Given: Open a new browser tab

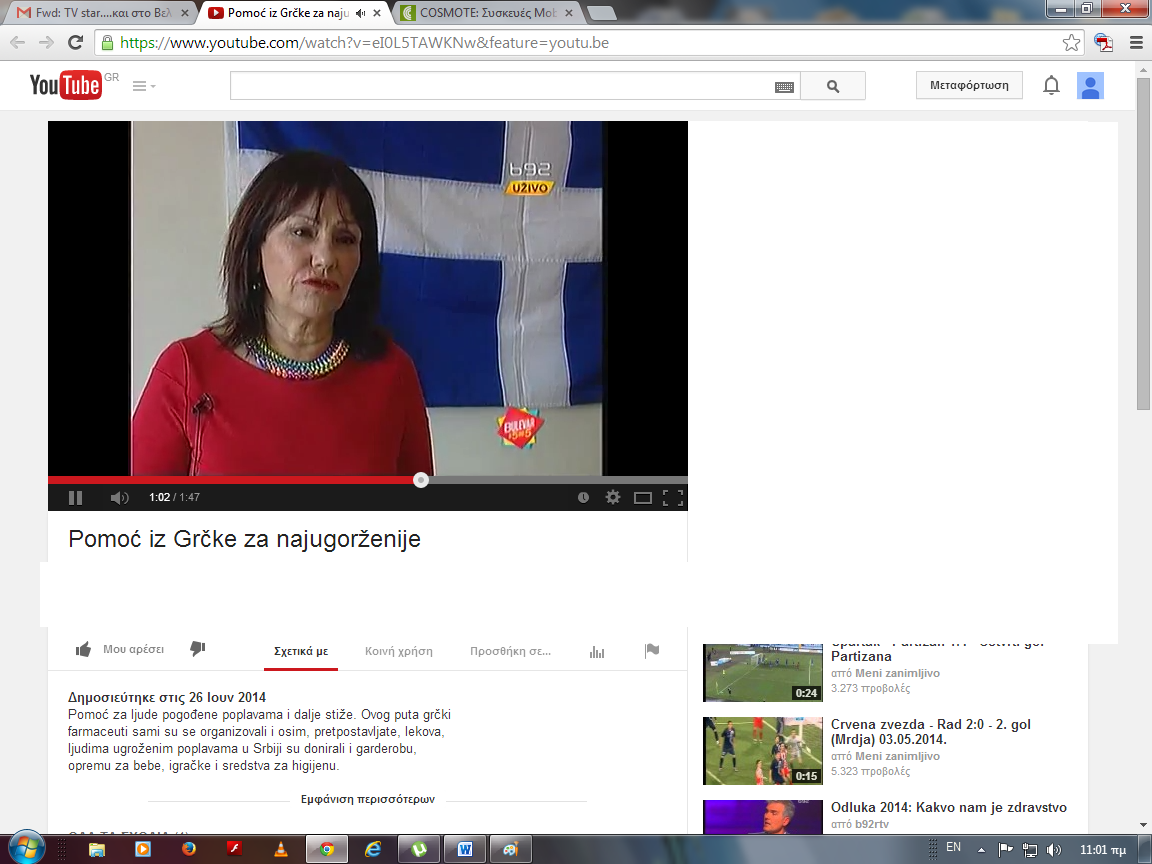Looking at the screenshot, I should pos(602,13).
